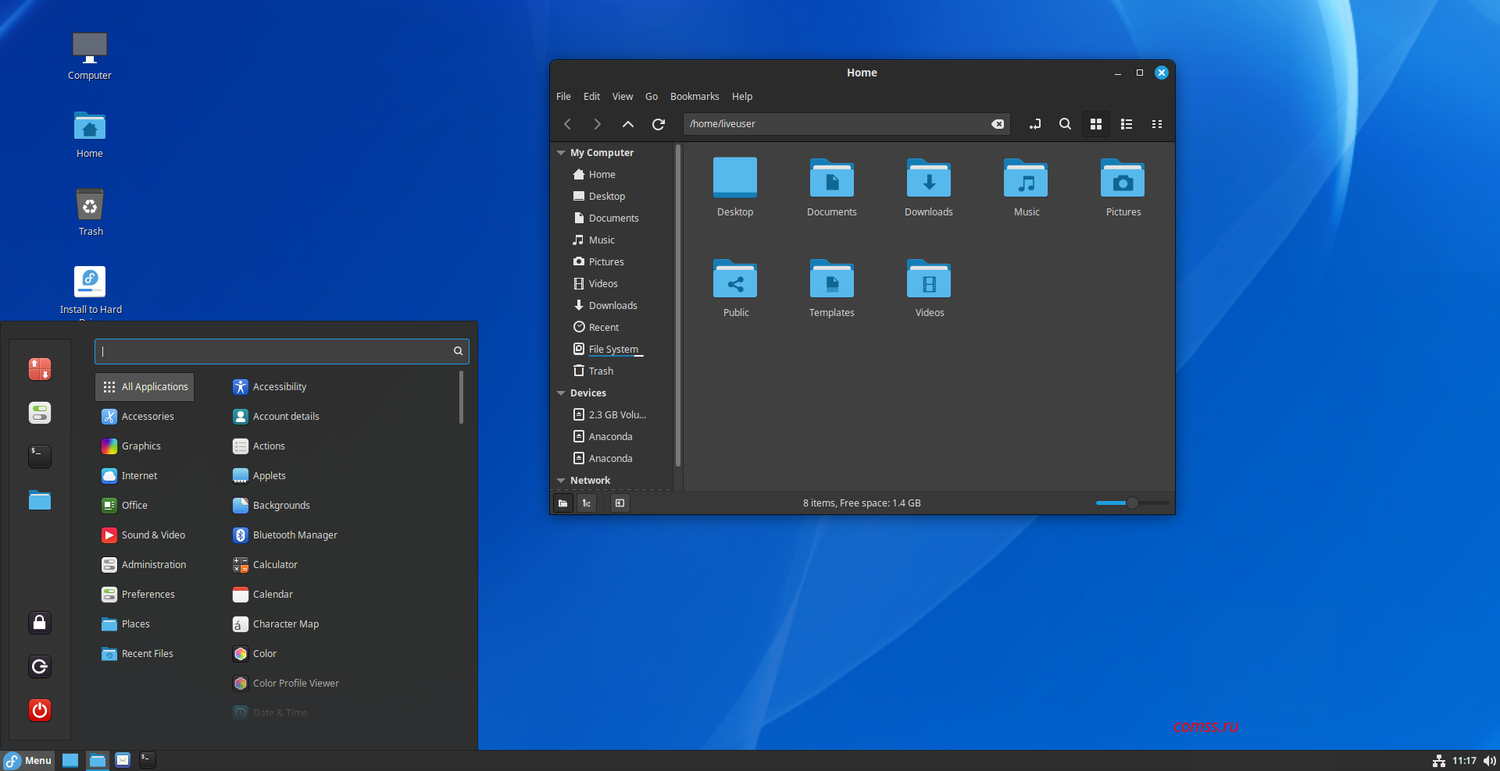Open Terminal from the menu favorites
The height and width of the screenshot is (771, 1500).
click(39, 456)
